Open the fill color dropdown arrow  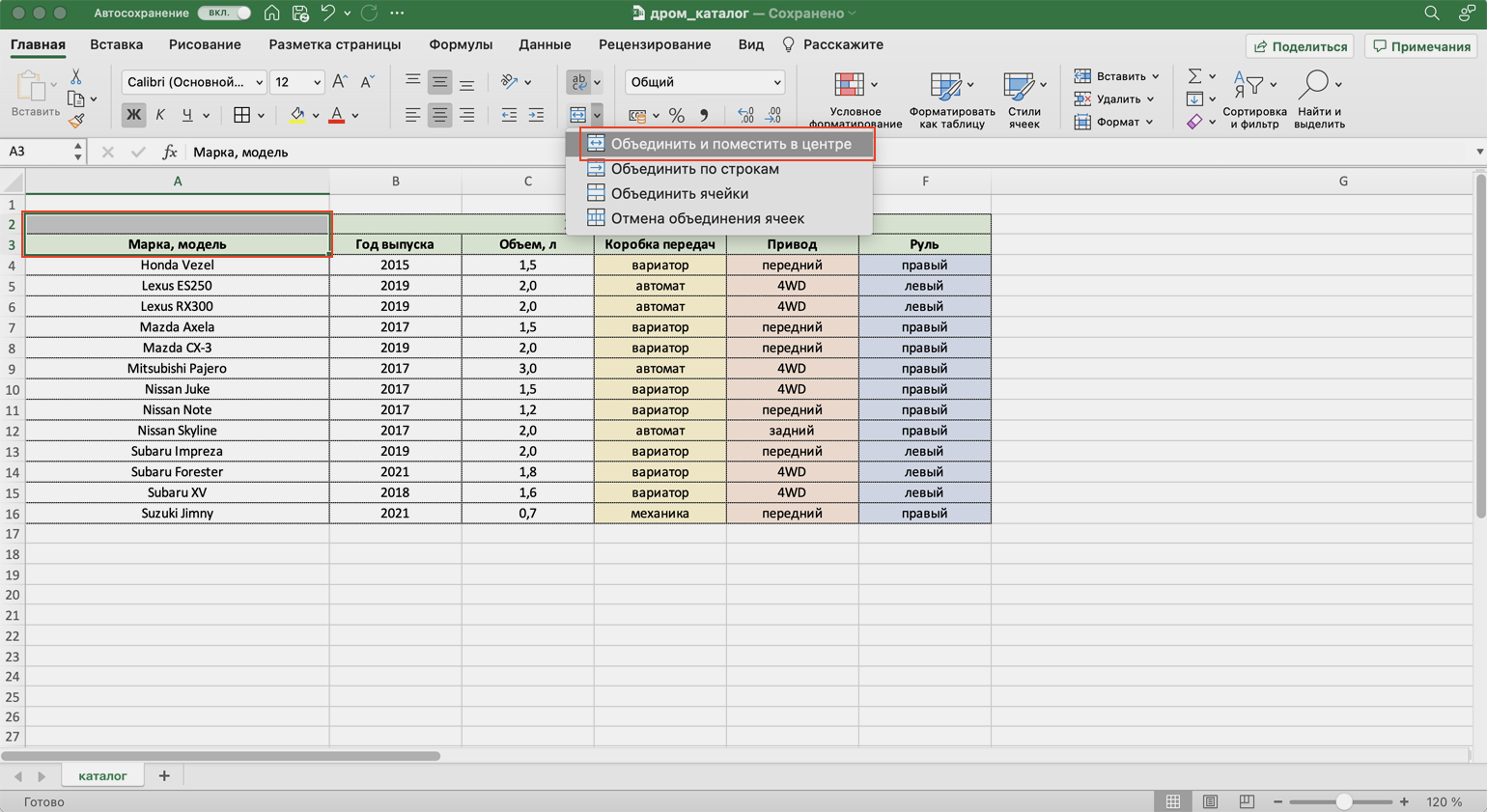click(x=315, y=116)
